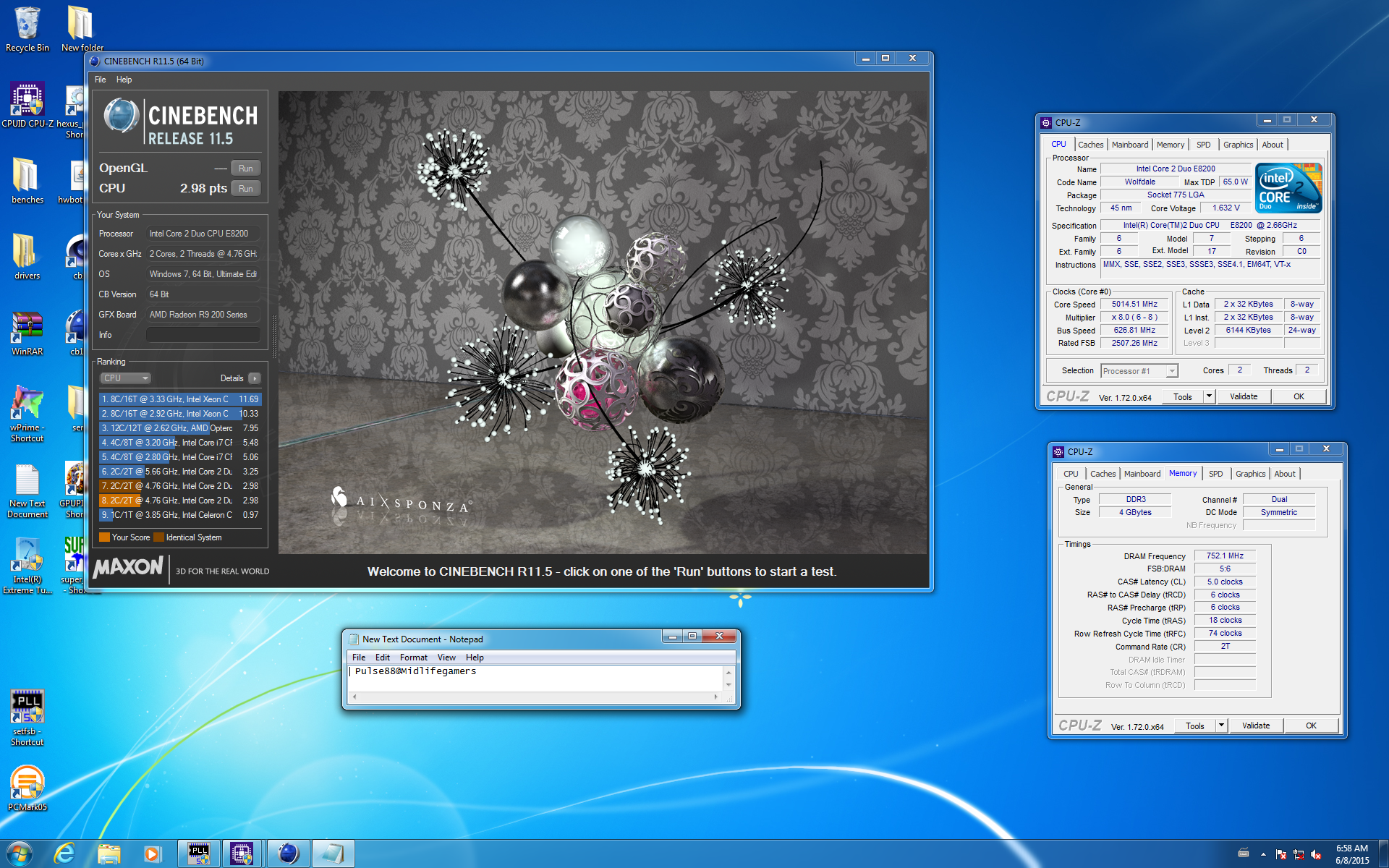Select the setfsb Shortcut desktop icon
The height and width of the screenshot is (868, 1389).
click(27, 718)
